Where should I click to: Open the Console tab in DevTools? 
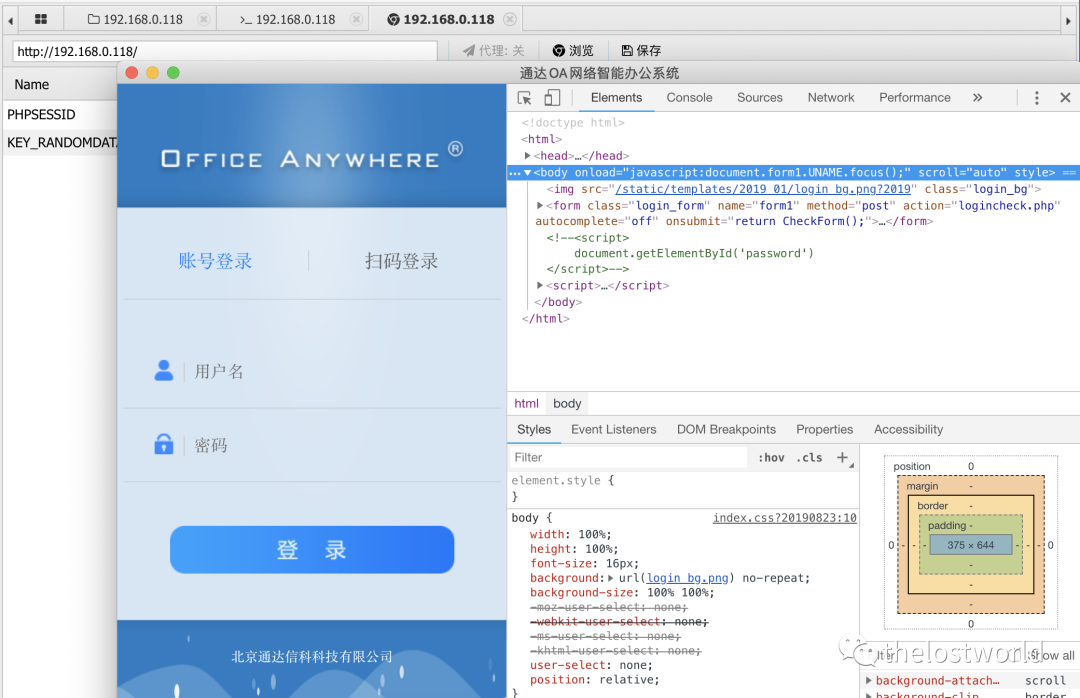[689, 98]
